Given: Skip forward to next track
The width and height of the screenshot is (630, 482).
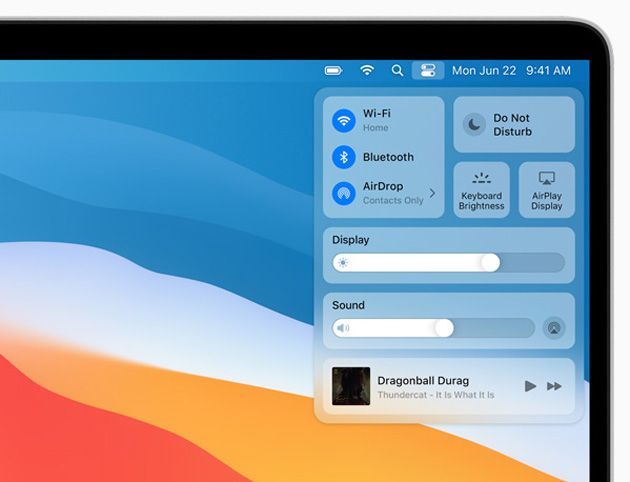Looking at the screenshot, I should pos(554,386).
